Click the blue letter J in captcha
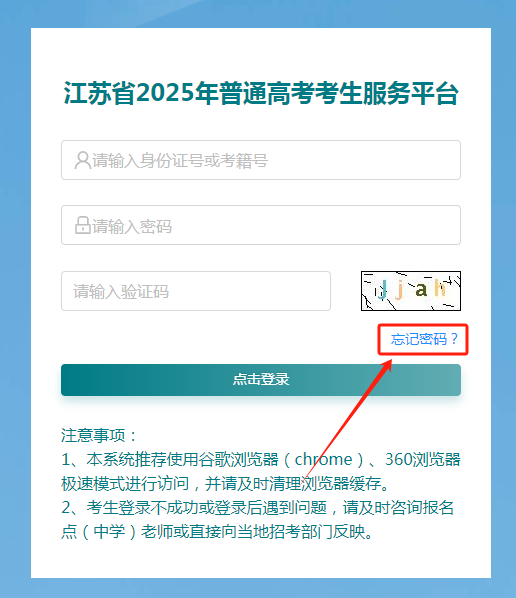Viewport: 516px width, 598px height. (383, 290)
